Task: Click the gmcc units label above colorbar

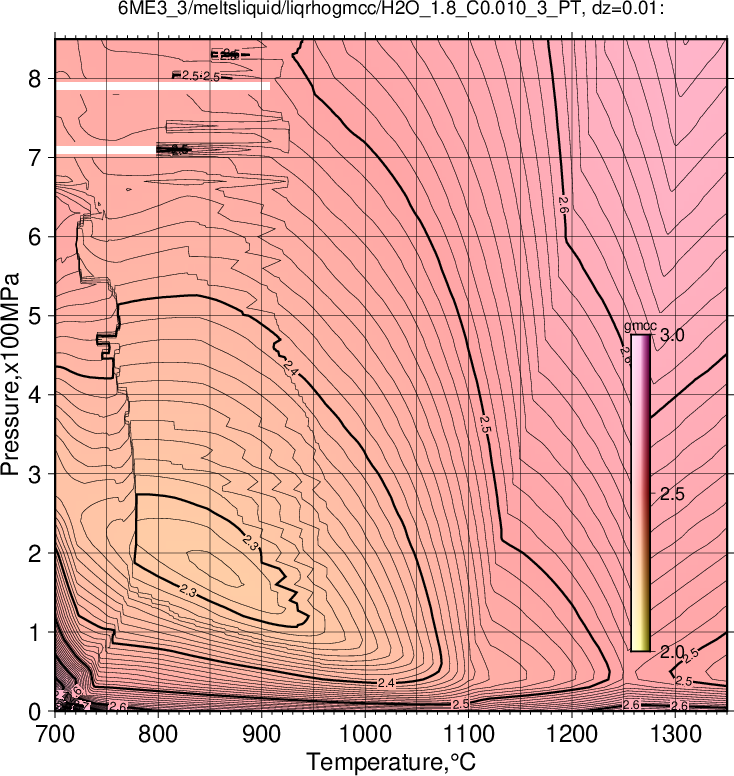Action: click(640, 327)
